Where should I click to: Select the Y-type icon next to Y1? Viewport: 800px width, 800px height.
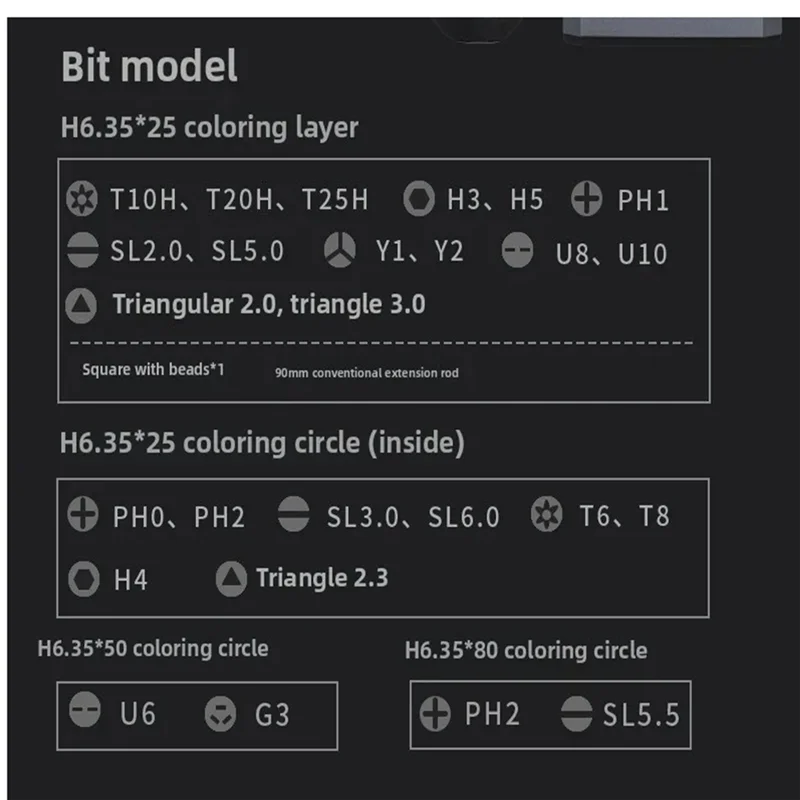point(341,250)
